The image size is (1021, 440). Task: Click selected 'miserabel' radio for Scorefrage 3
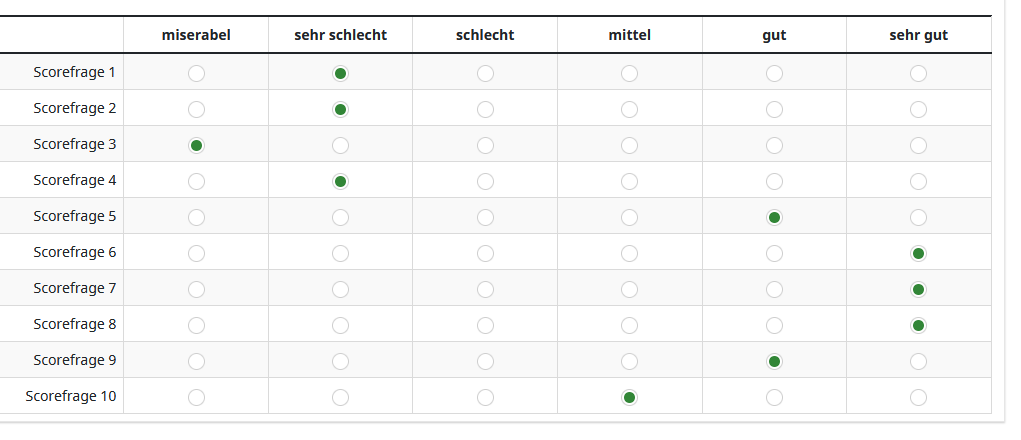(196, 145)
